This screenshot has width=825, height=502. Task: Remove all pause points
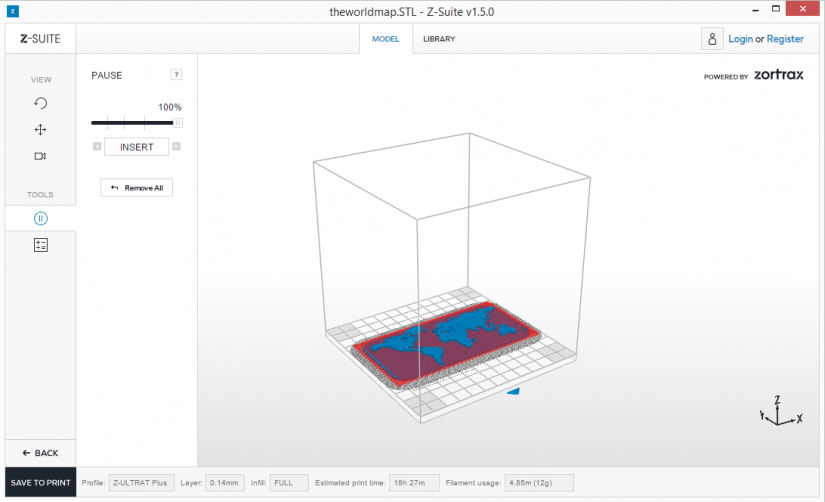[x=137, y=188]
